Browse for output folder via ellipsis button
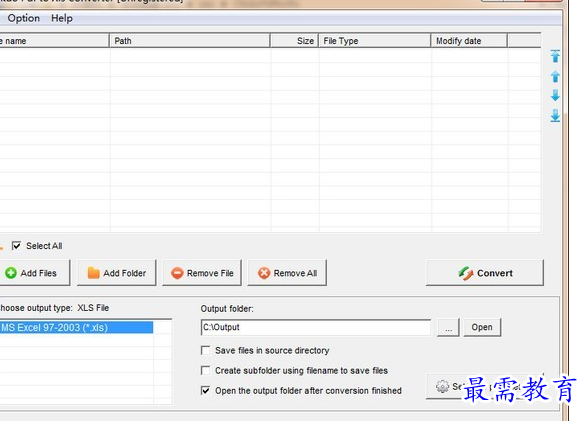This screenshot has height=421, width=585. click(448, 327)
